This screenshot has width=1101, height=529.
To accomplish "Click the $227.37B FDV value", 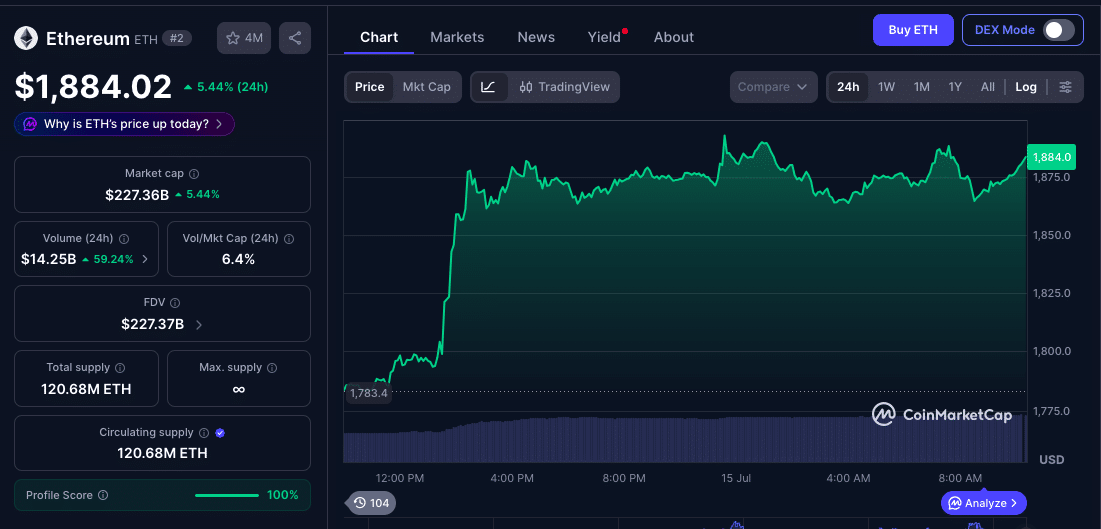I will 152,325.
